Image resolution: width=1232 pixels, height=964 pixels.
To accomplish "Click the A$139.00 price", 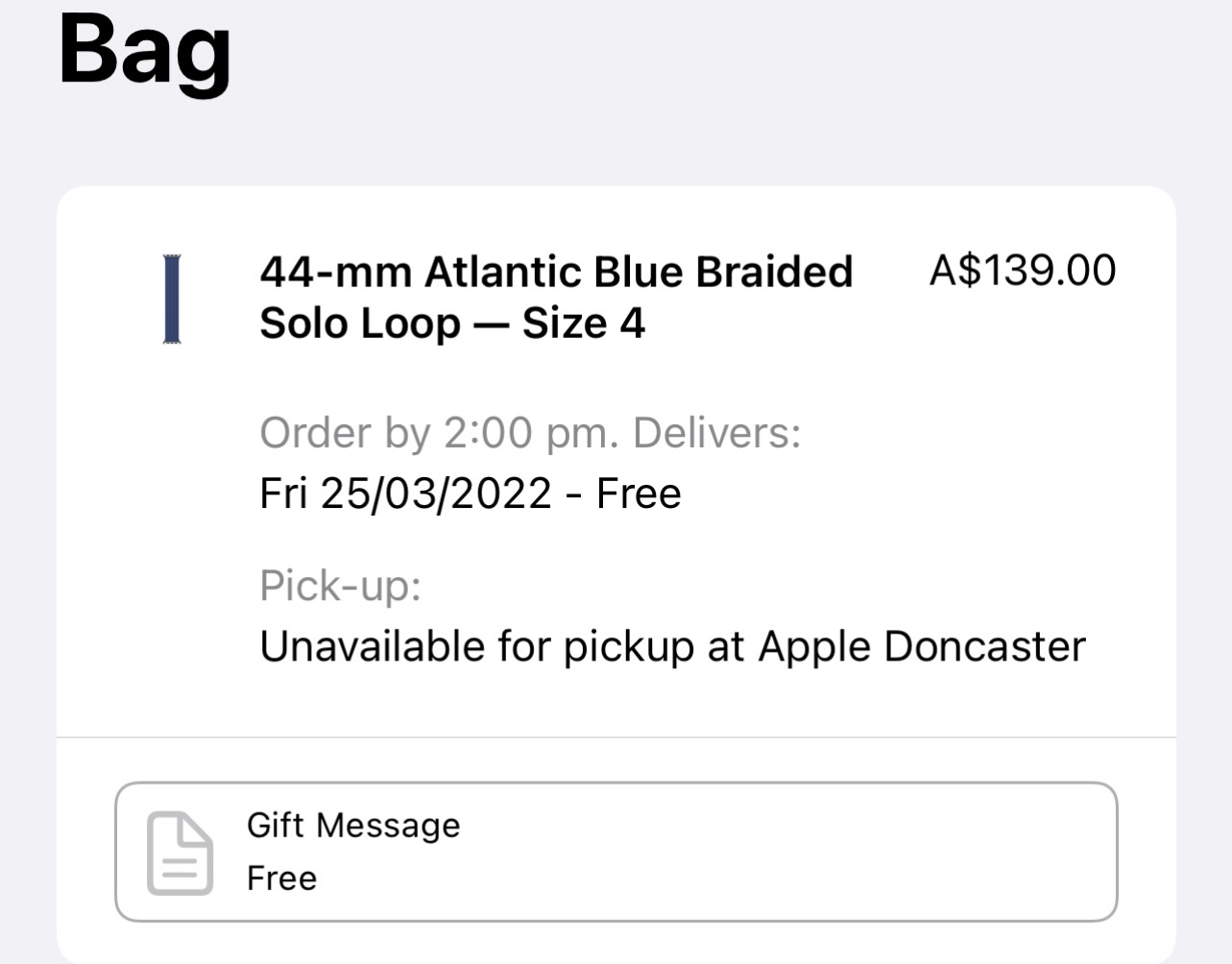I will 1023,270.
